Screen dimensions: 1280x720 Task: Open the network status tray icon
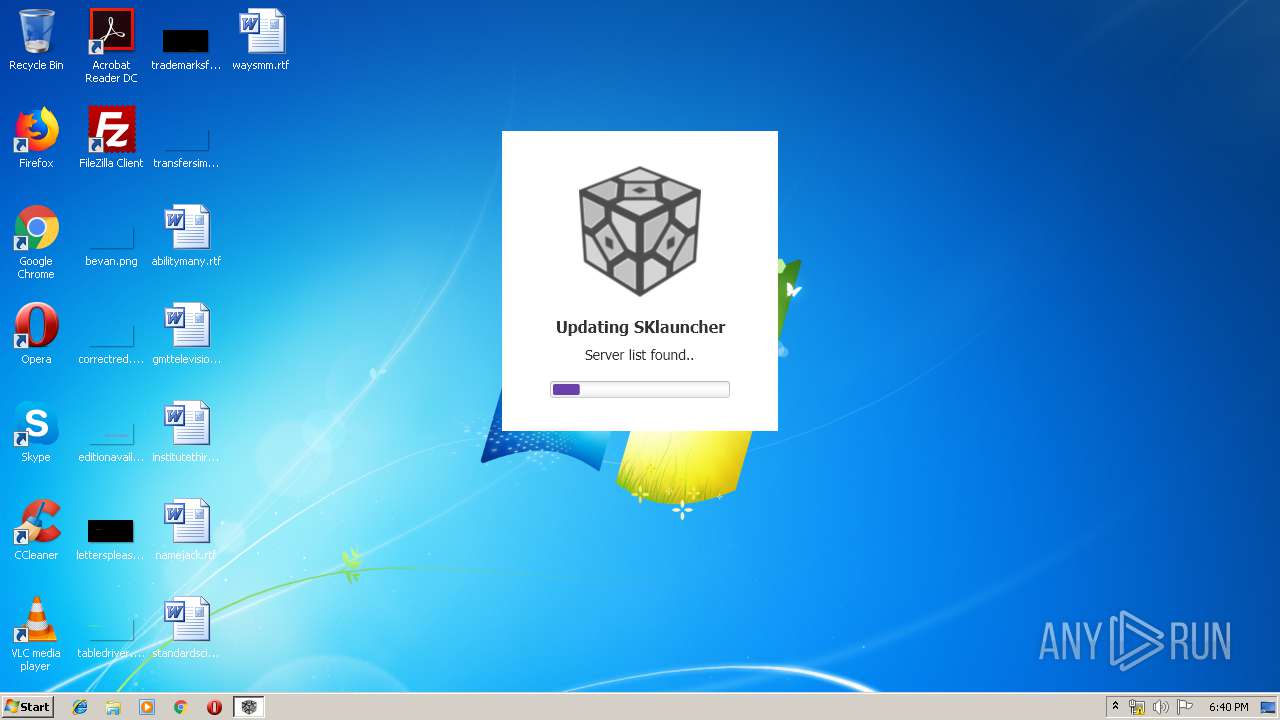[x=1137, y=707]
